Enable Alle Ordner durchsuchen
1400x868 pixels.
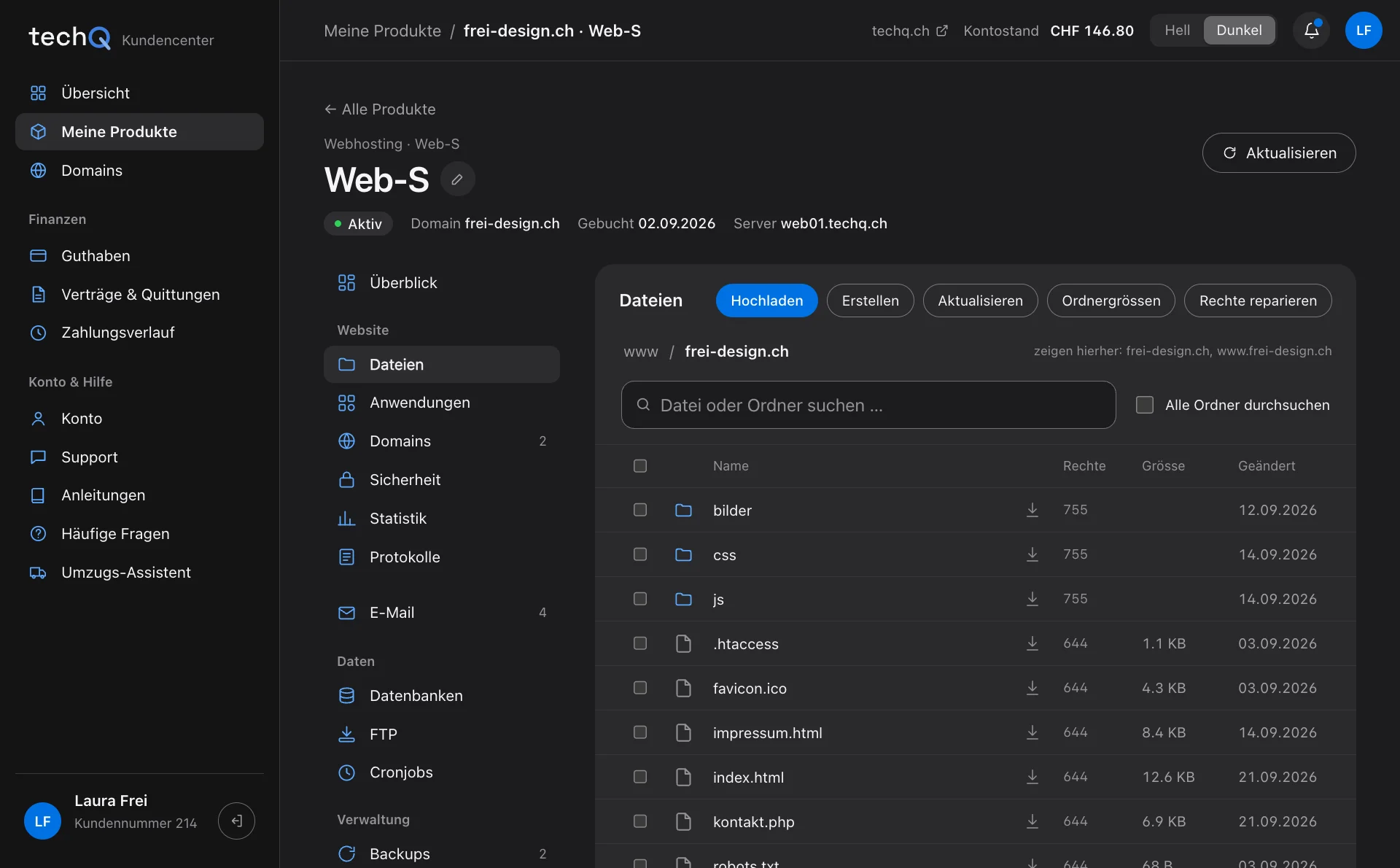(1145, 405)
